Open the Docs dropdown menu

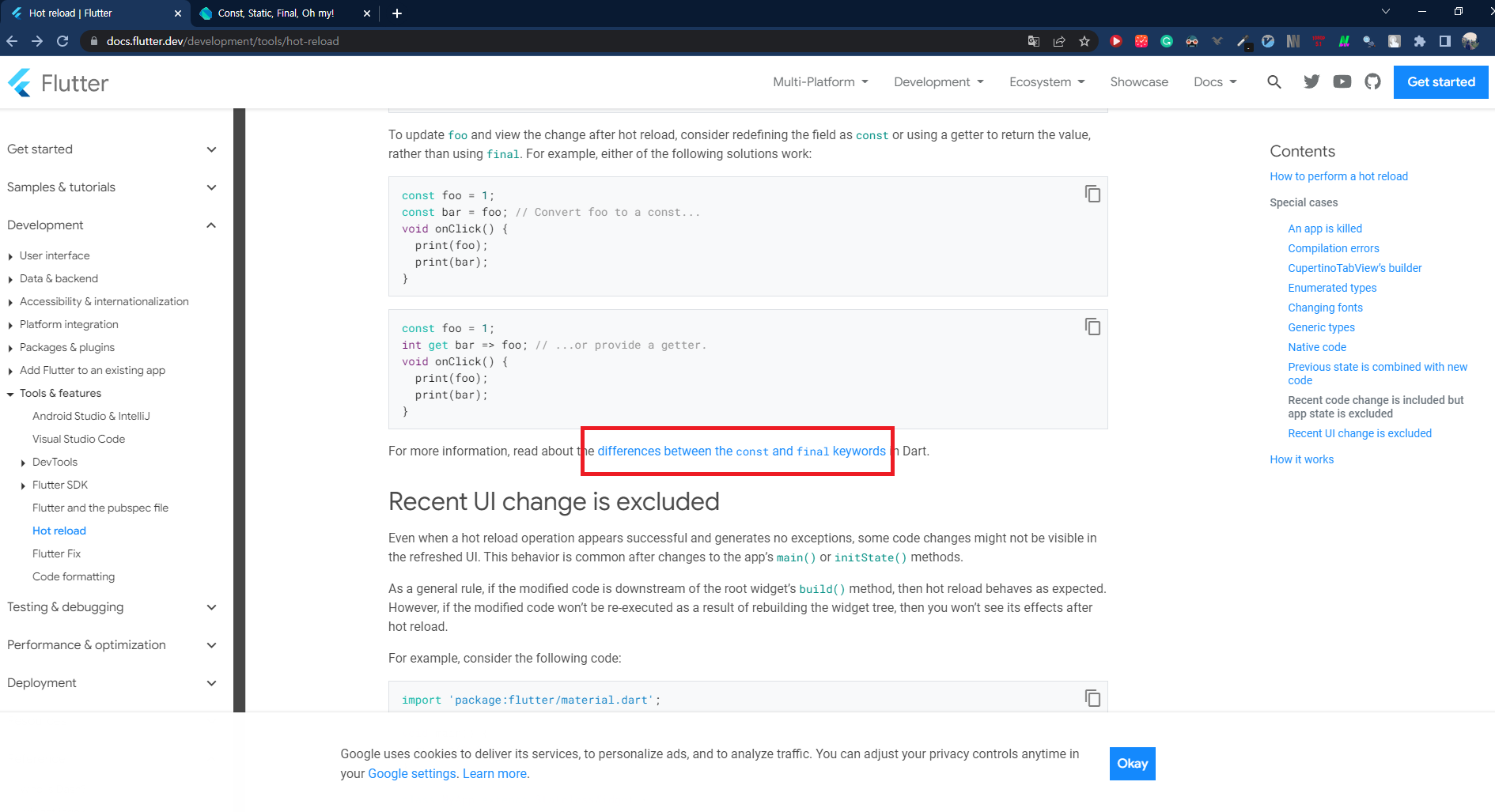pos(1215,82)
